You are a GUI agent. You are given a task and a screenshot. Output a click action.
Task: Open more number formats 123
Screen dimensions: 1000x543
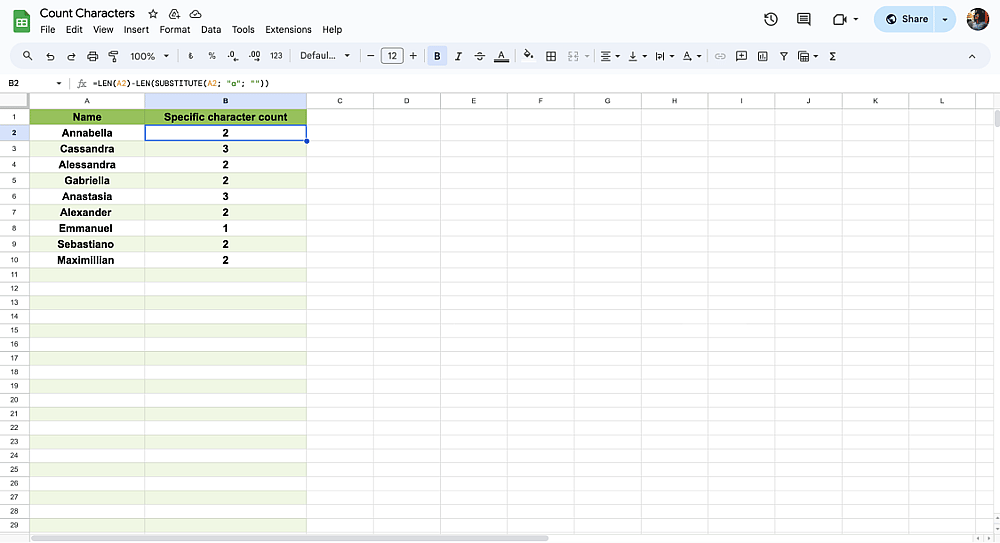pos(276,56)
